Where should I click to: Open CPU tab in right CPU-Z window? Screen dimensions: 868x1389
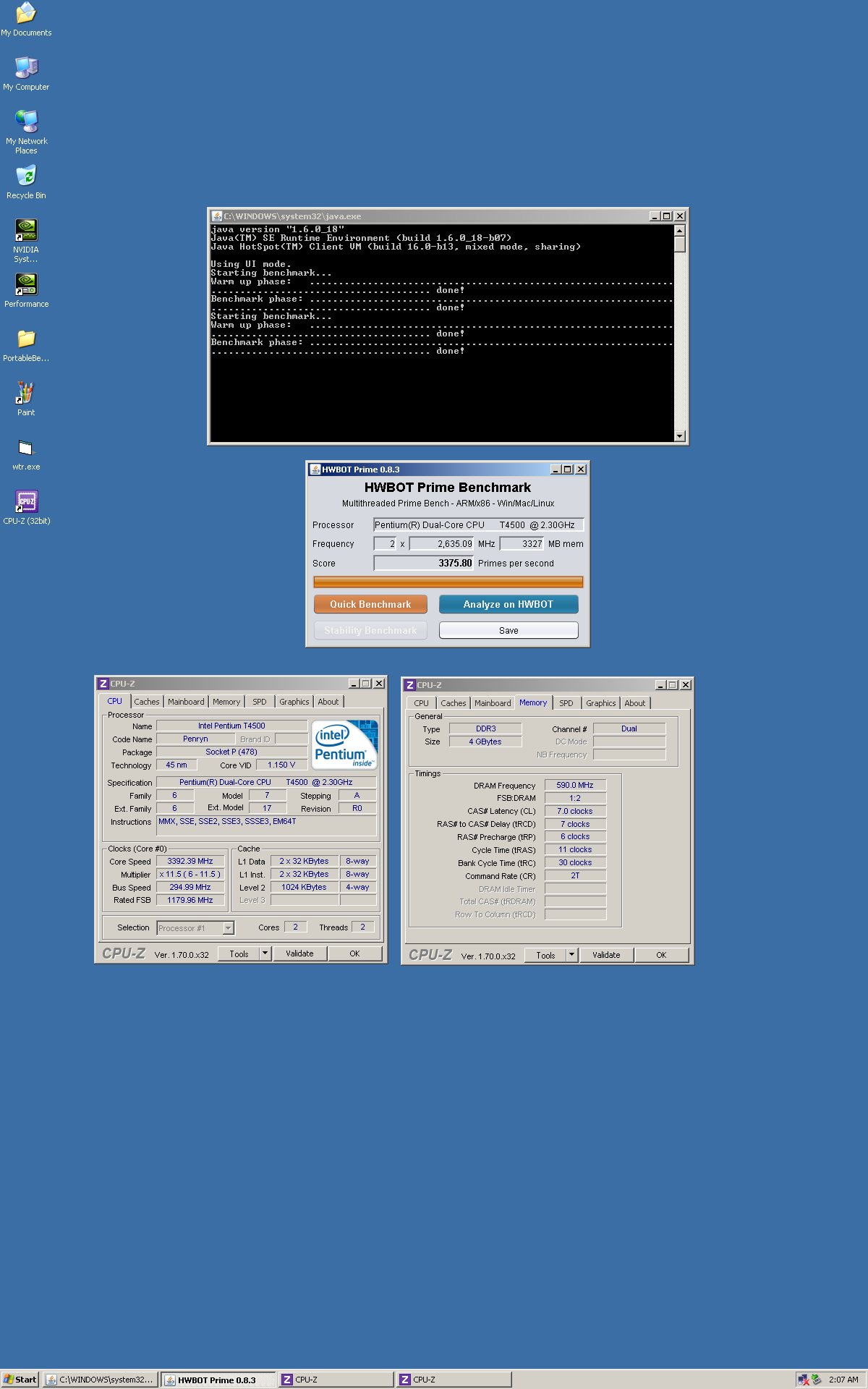pos(422,703)
